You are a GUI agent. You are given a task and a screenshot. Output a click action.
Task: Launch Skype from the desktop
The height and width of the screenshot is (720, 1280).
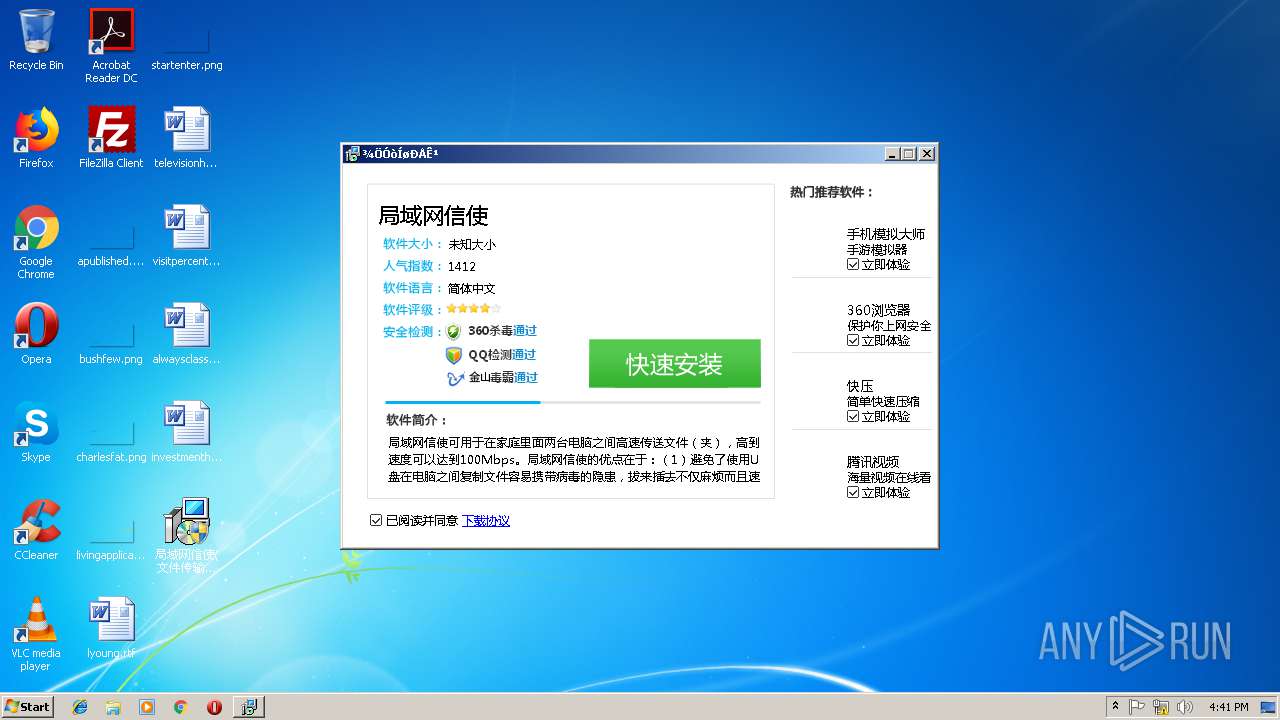[x=36, y=433]
